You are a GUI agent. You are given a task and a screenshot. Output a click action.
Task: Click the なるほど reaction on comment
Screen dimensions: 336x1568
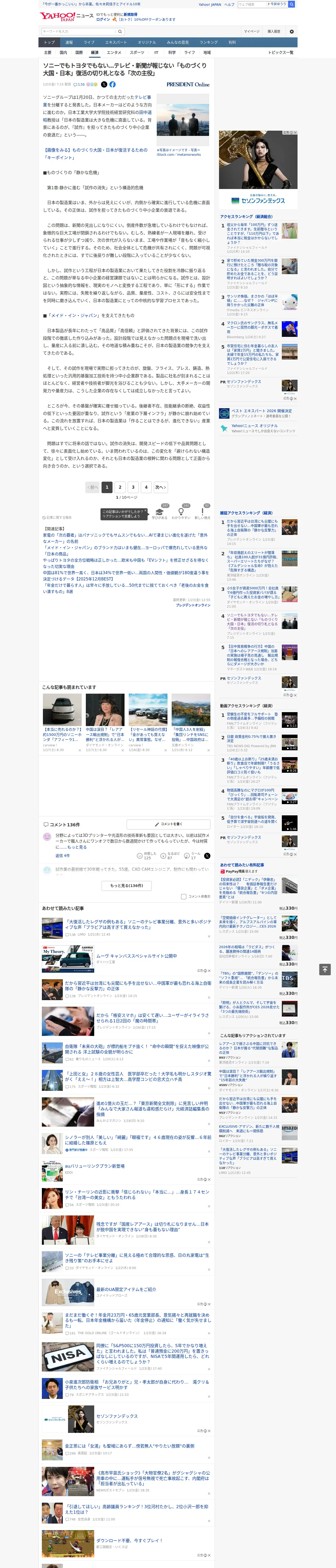[171, 856]
